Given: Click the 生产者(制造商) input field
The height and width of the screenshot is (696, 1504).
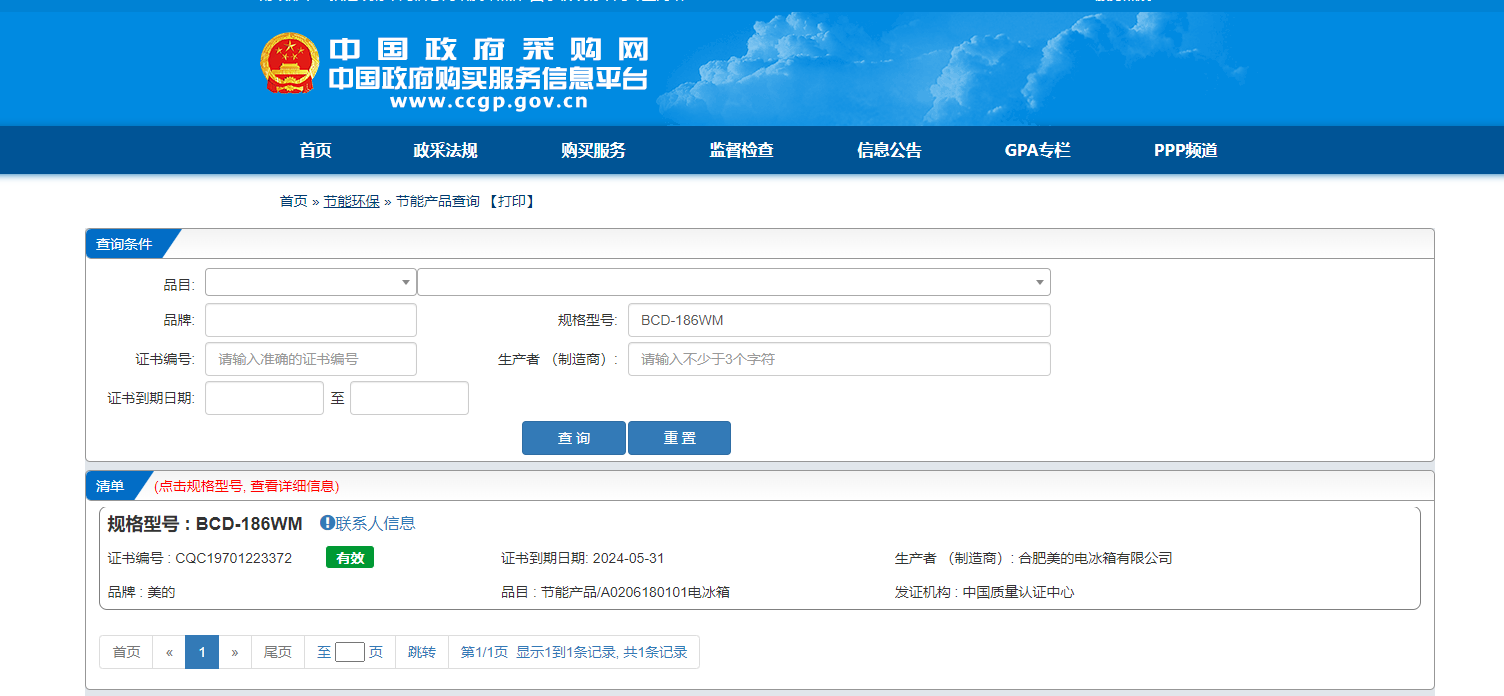Looking at the screenshot, I should pos(839,359).
